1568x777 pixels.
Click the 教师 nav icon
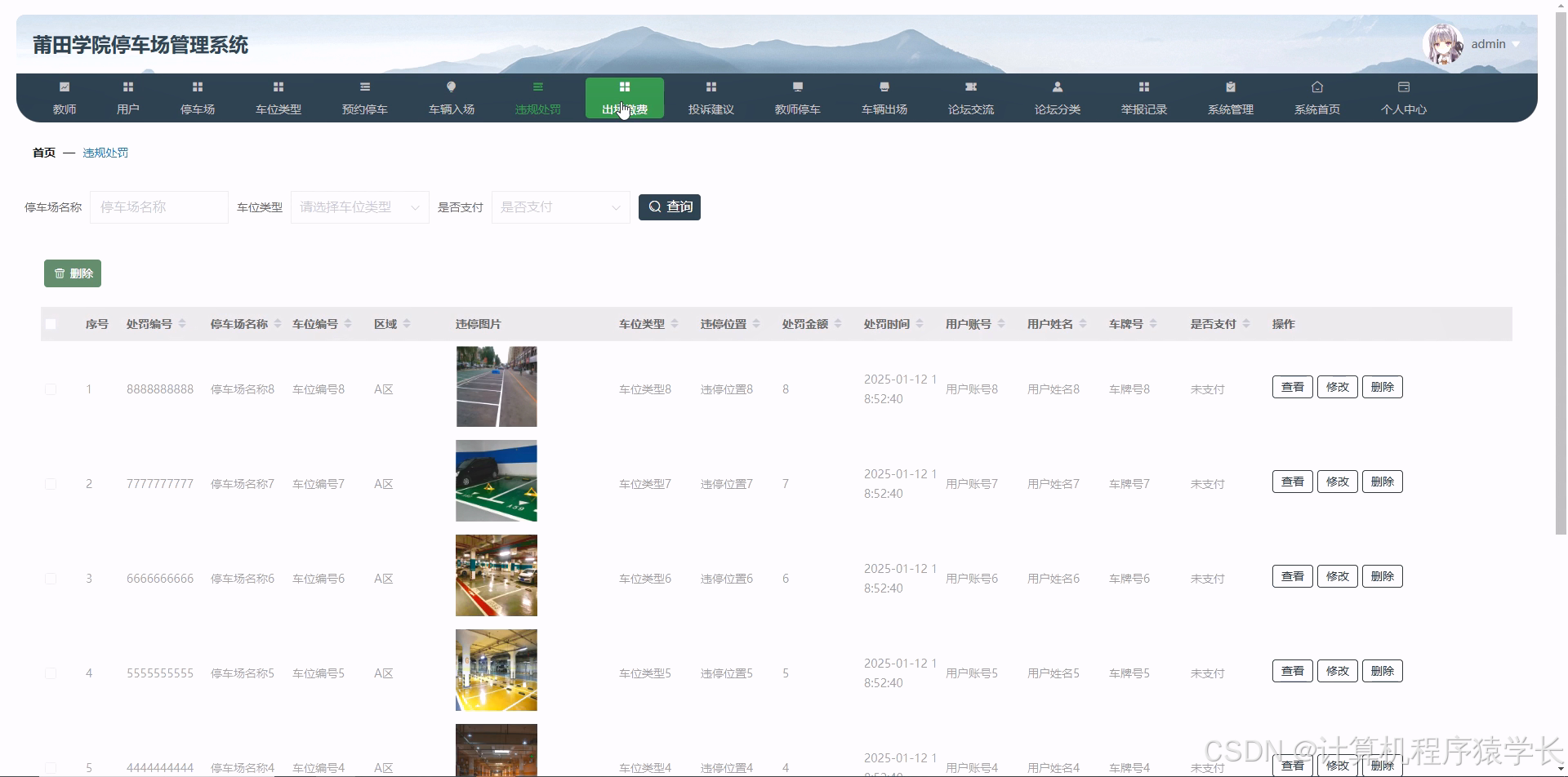pos(65,87)
